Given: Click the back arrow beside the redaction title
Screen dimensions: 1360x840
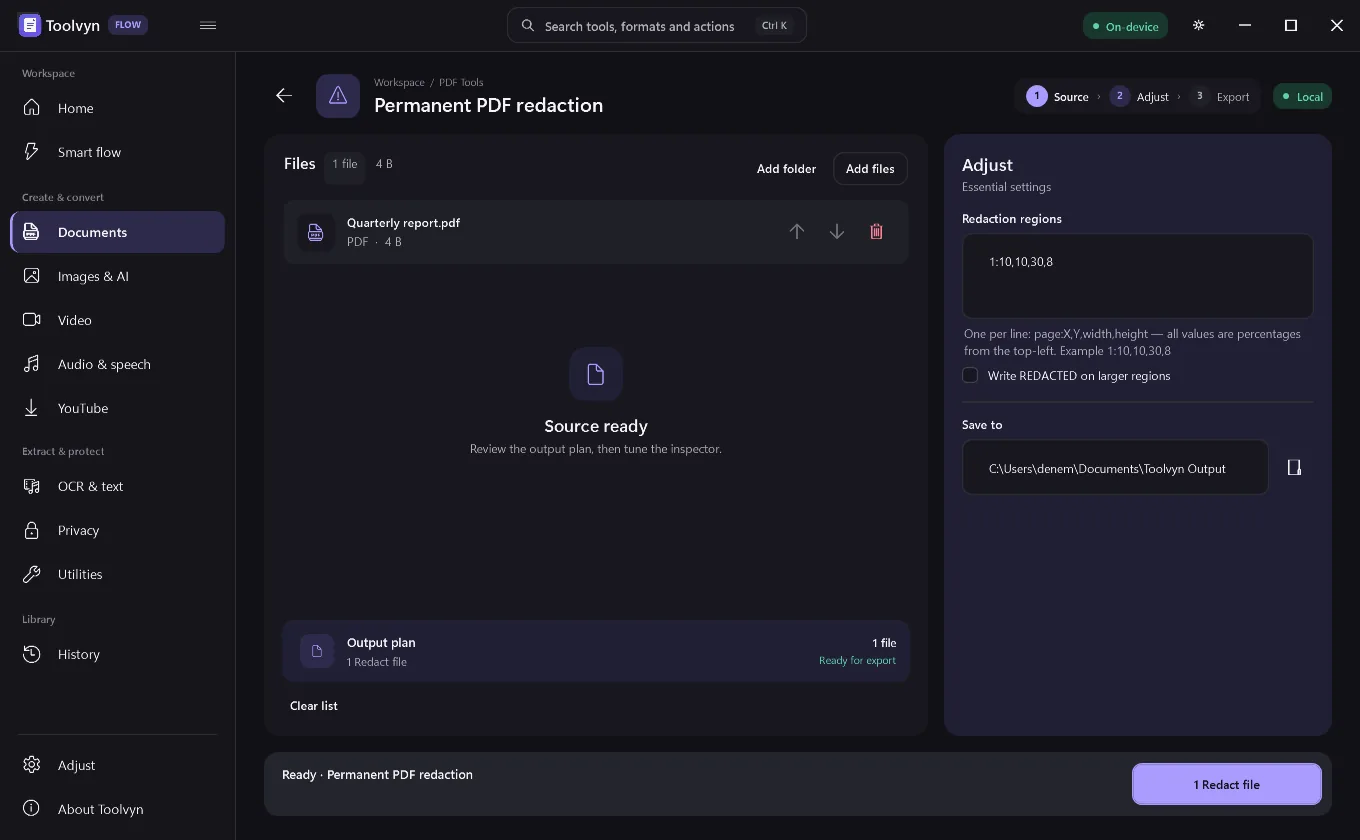Looking at the screenshot, I should point(284,95).
